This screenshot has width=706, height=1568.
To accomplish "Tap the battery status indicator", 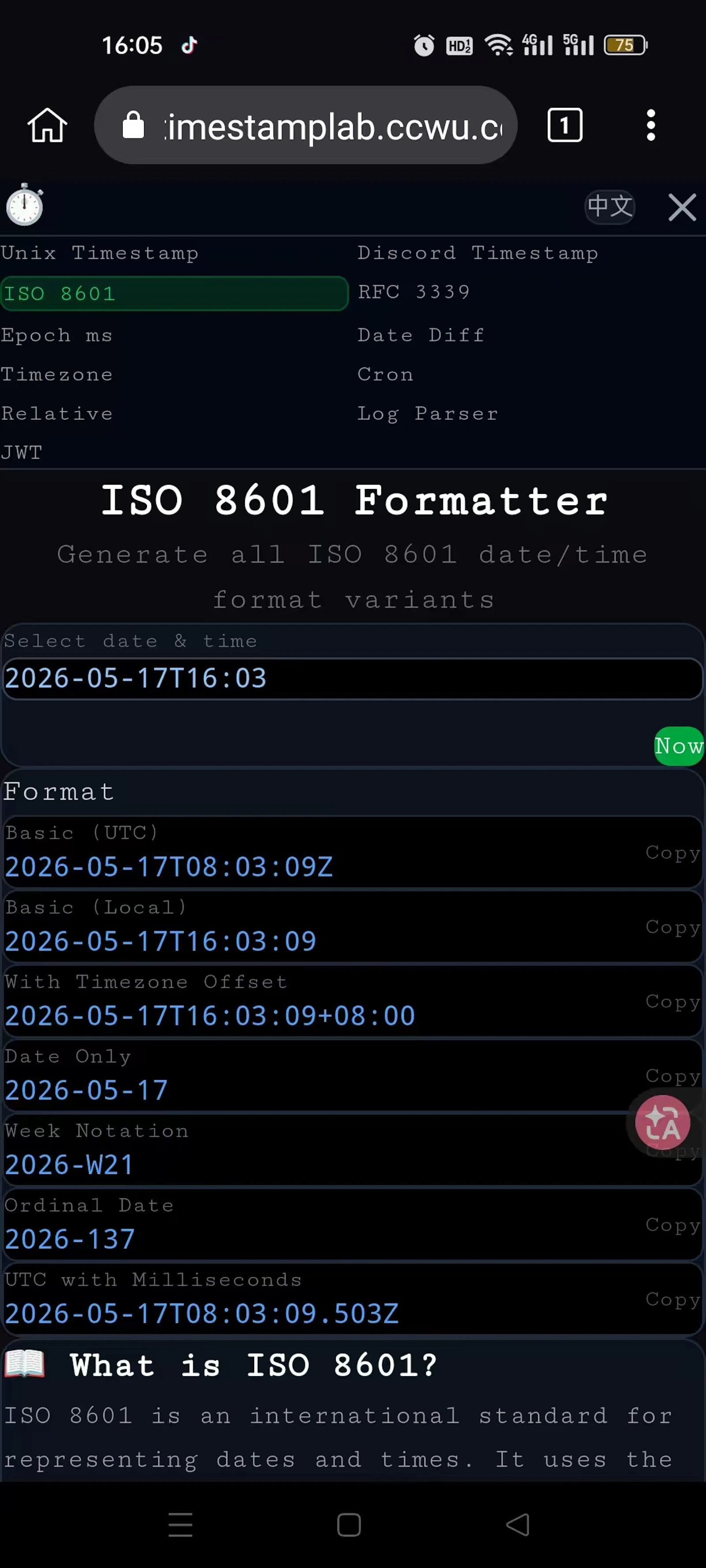I will coord(626,45).
